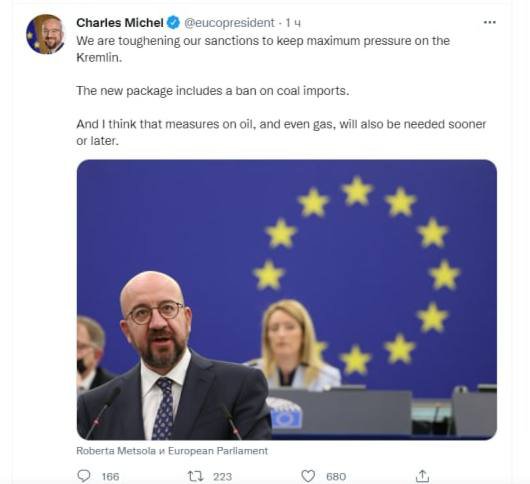Enlarge the attached EU Parliament photo
Image resolution: width=530 pixels, height=484 pixels.
coord(287,299)
